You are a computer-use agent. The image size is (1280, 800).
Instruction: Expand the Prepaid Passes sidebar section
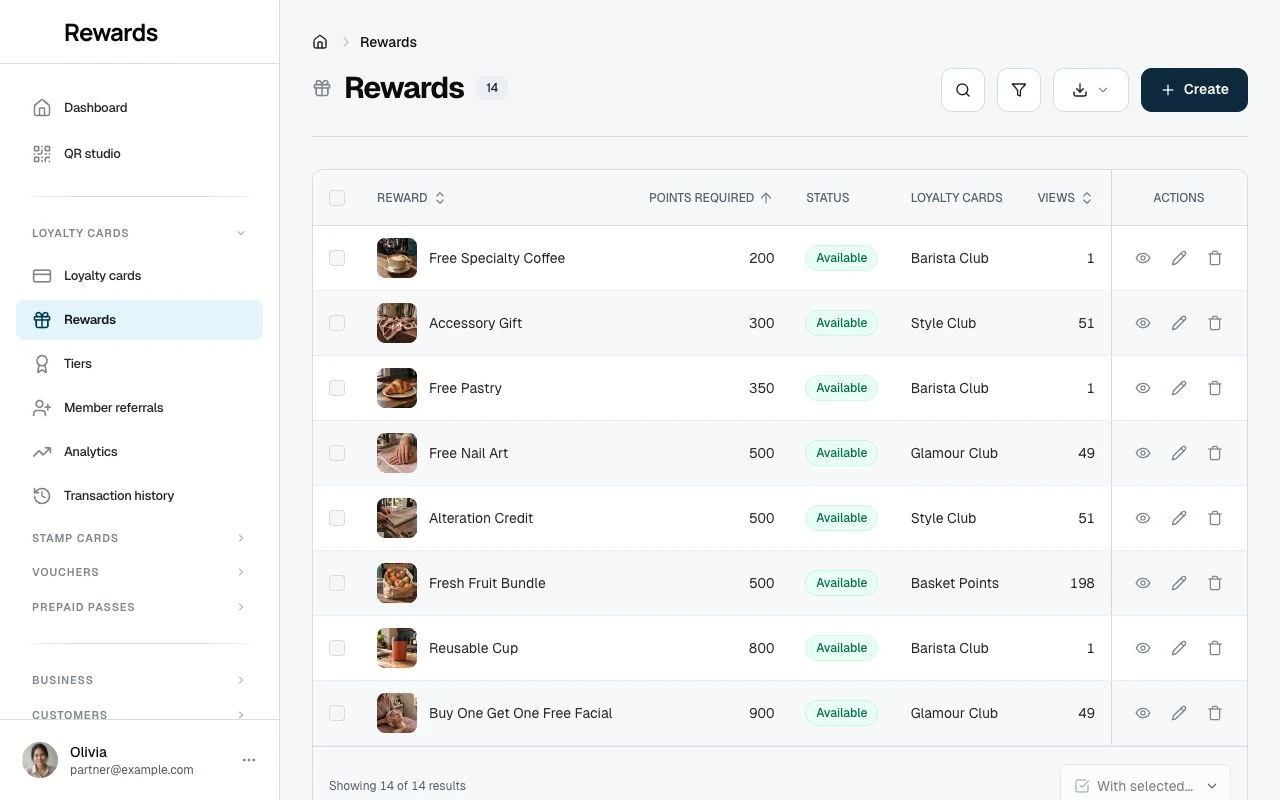[139, 607]
